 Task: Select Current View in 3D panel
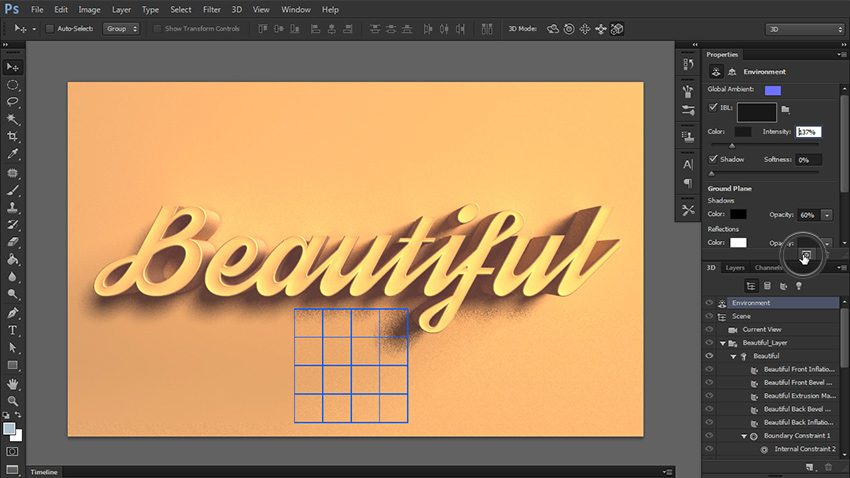tap(760, 329)
